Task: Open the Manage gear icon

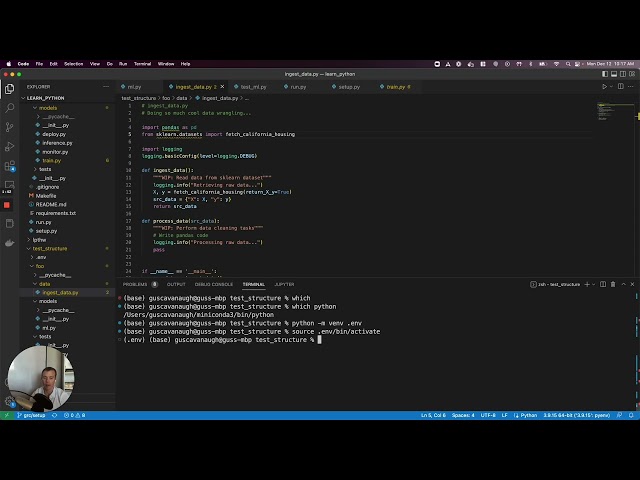Action: click(9, 402)
